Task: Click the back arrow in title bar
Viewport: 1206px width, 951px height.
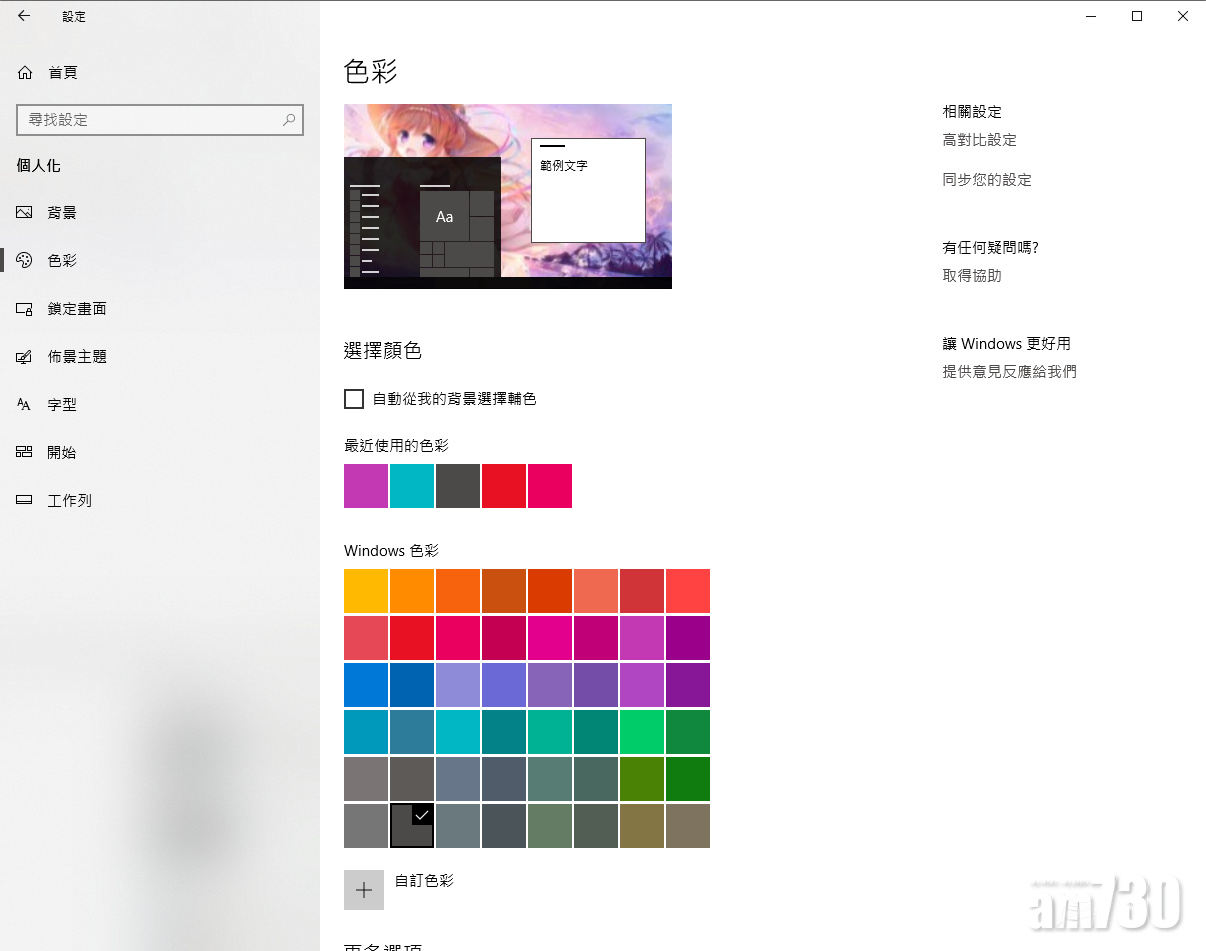Action: (x=24, y=16)
